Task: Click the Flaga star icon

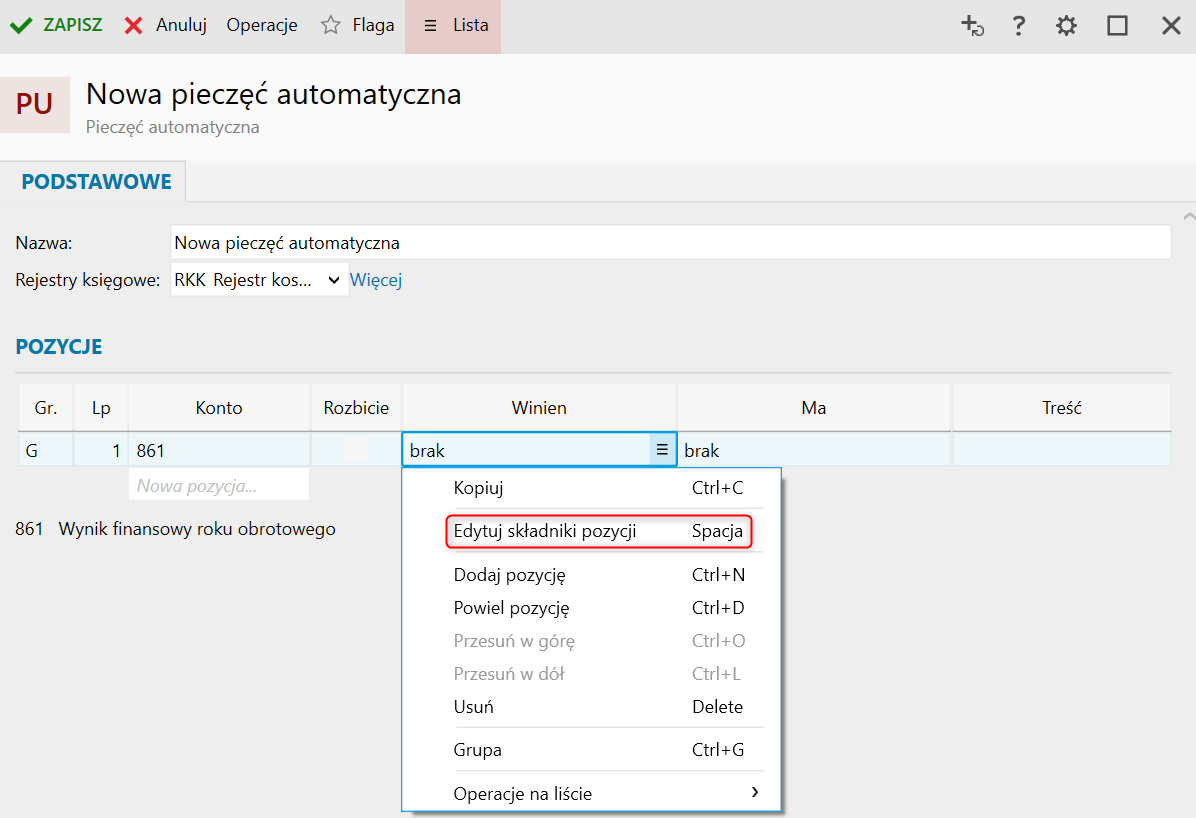Action: pyautogui.click(x=330, y=25)
